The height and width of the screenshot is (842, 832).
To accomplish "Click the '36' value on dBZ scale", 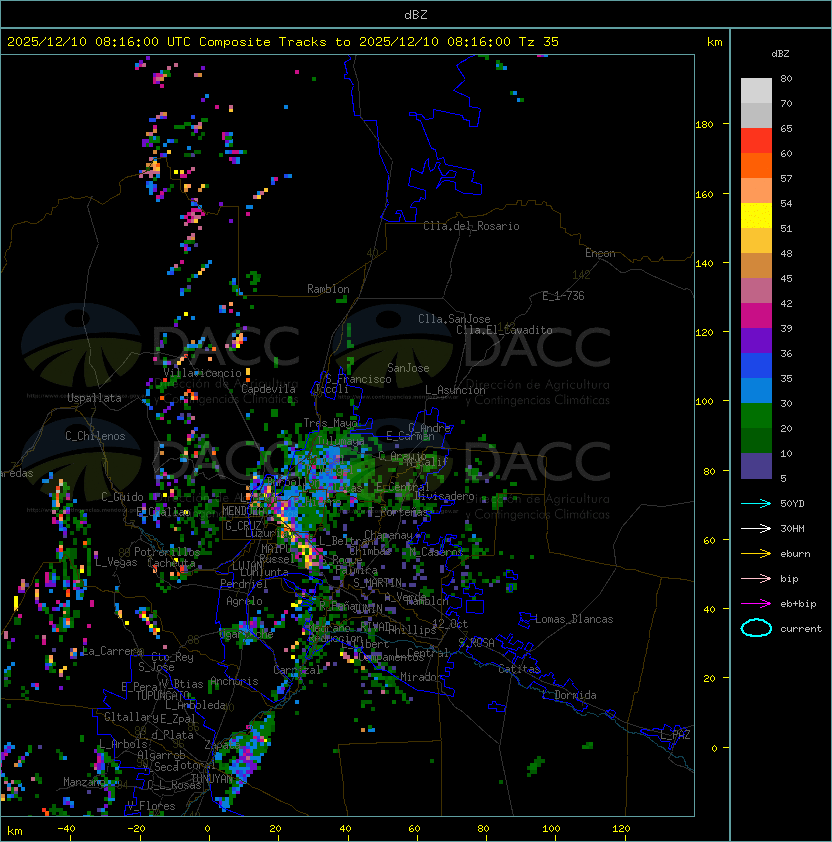I will click(x=786, y=353).
